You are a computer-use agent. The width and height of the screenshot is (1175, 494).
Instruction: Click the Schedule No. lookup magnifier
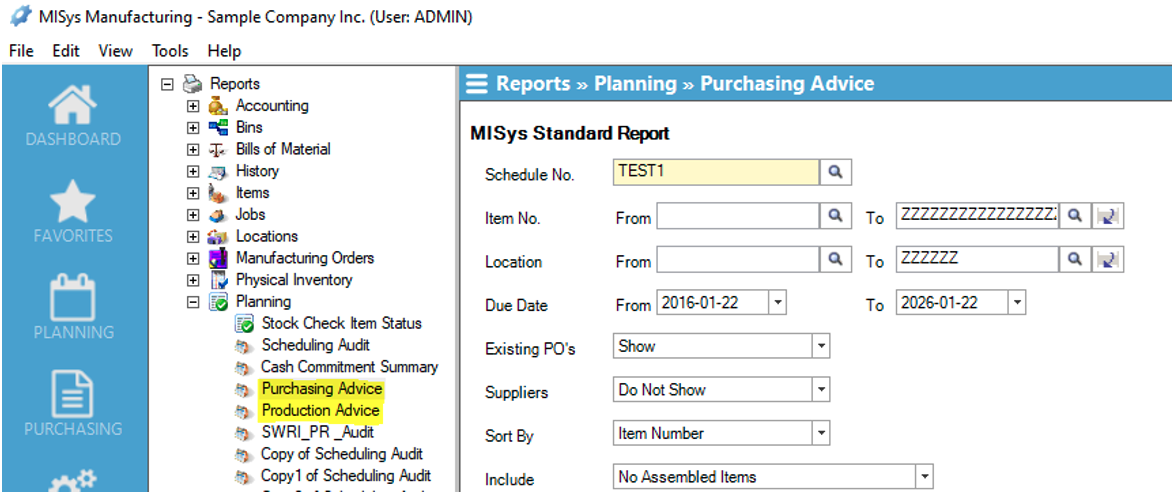tap(836, 173)
